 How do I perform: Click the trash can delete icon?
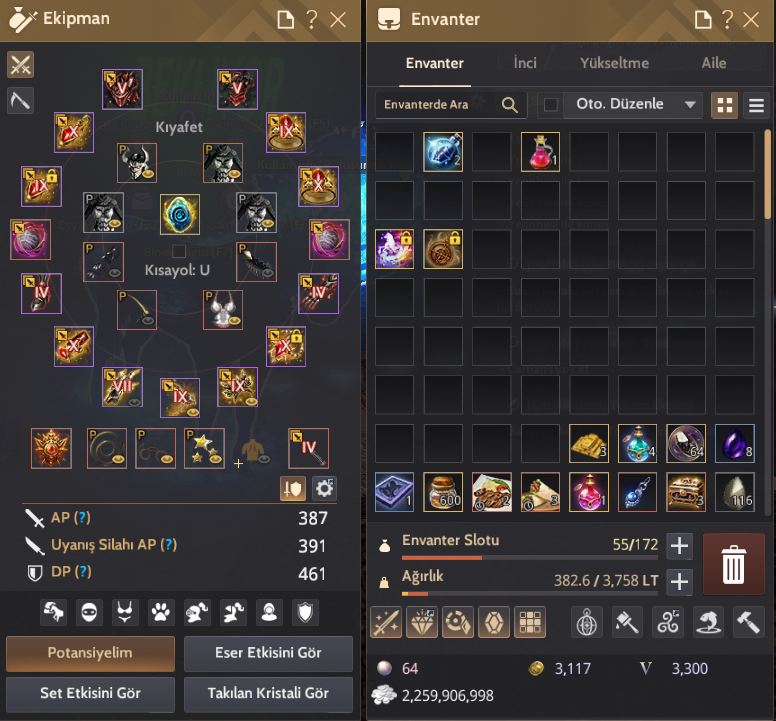733,564
